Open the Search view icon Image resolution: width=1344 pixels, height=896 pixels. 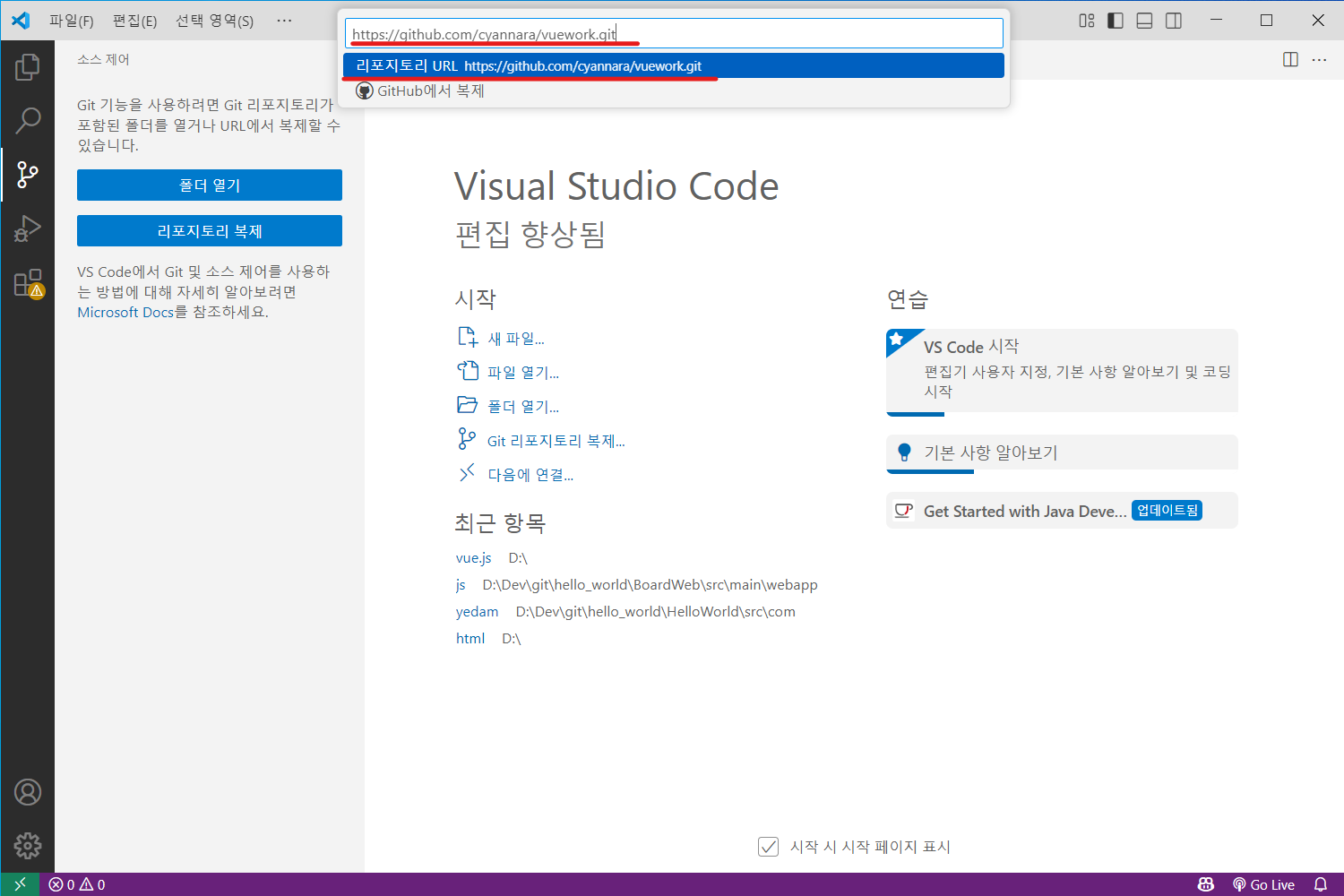click(28, 120)
